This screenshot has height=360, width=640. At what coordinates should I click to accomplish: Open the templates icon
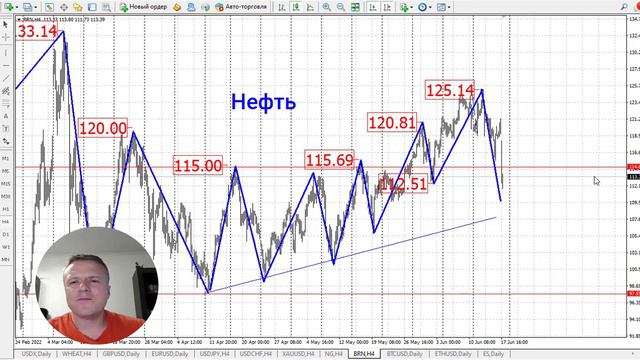pos(441,7)
